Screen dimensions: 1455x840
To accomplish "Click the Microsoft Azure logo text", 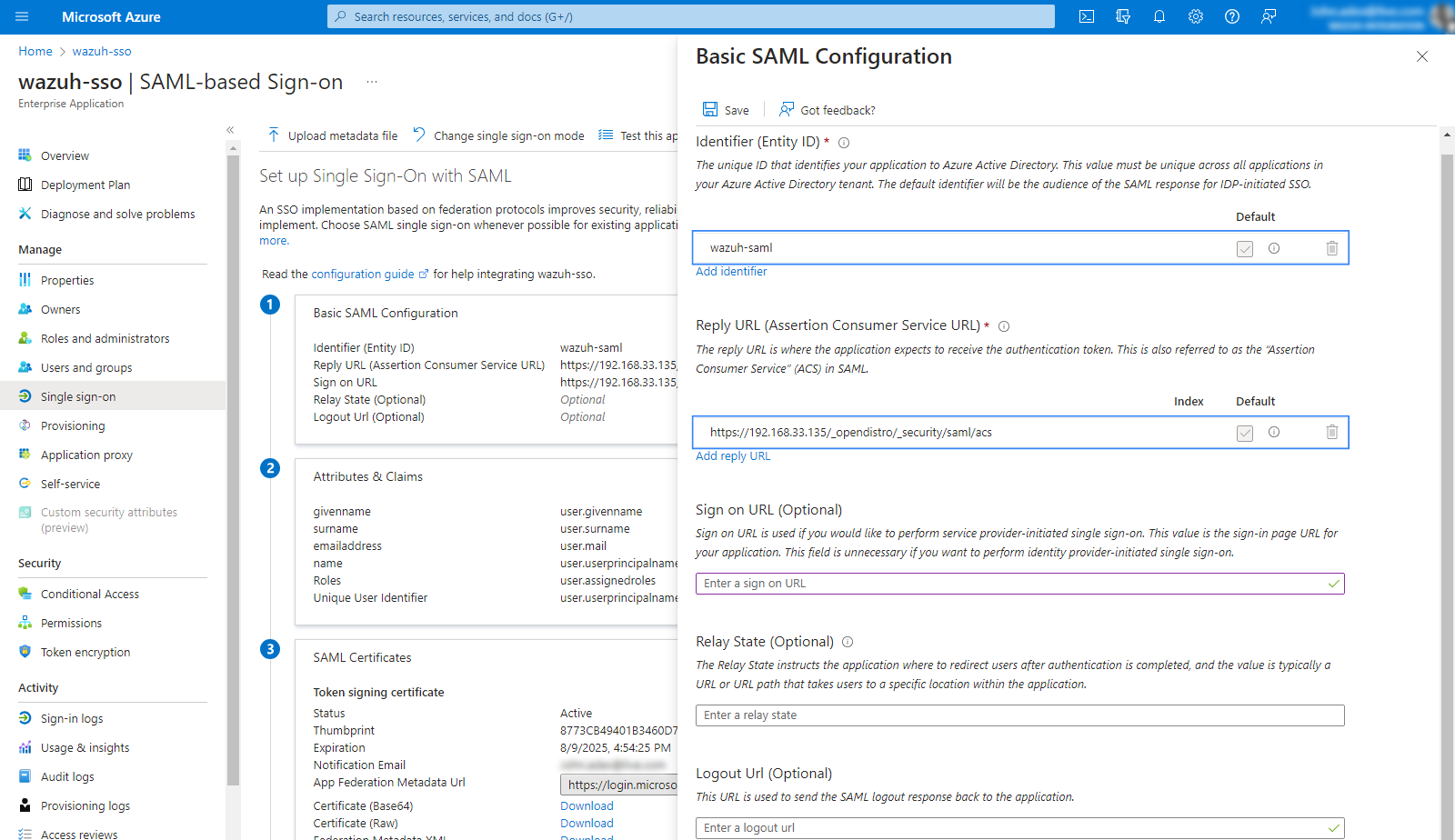I will point(111,16).
